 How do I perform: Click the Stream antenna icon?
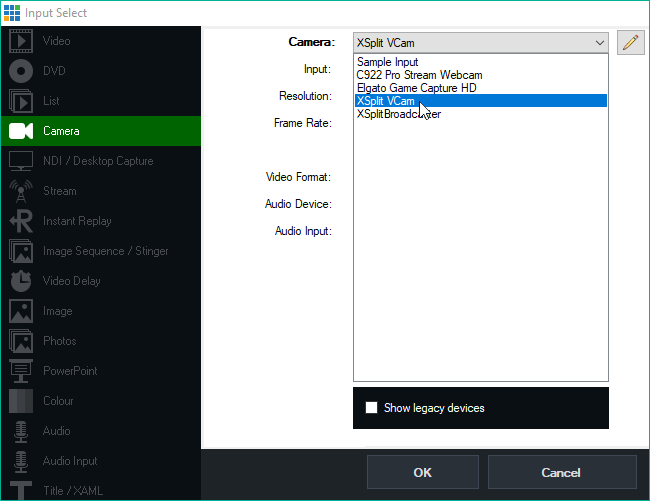(21, 191)
